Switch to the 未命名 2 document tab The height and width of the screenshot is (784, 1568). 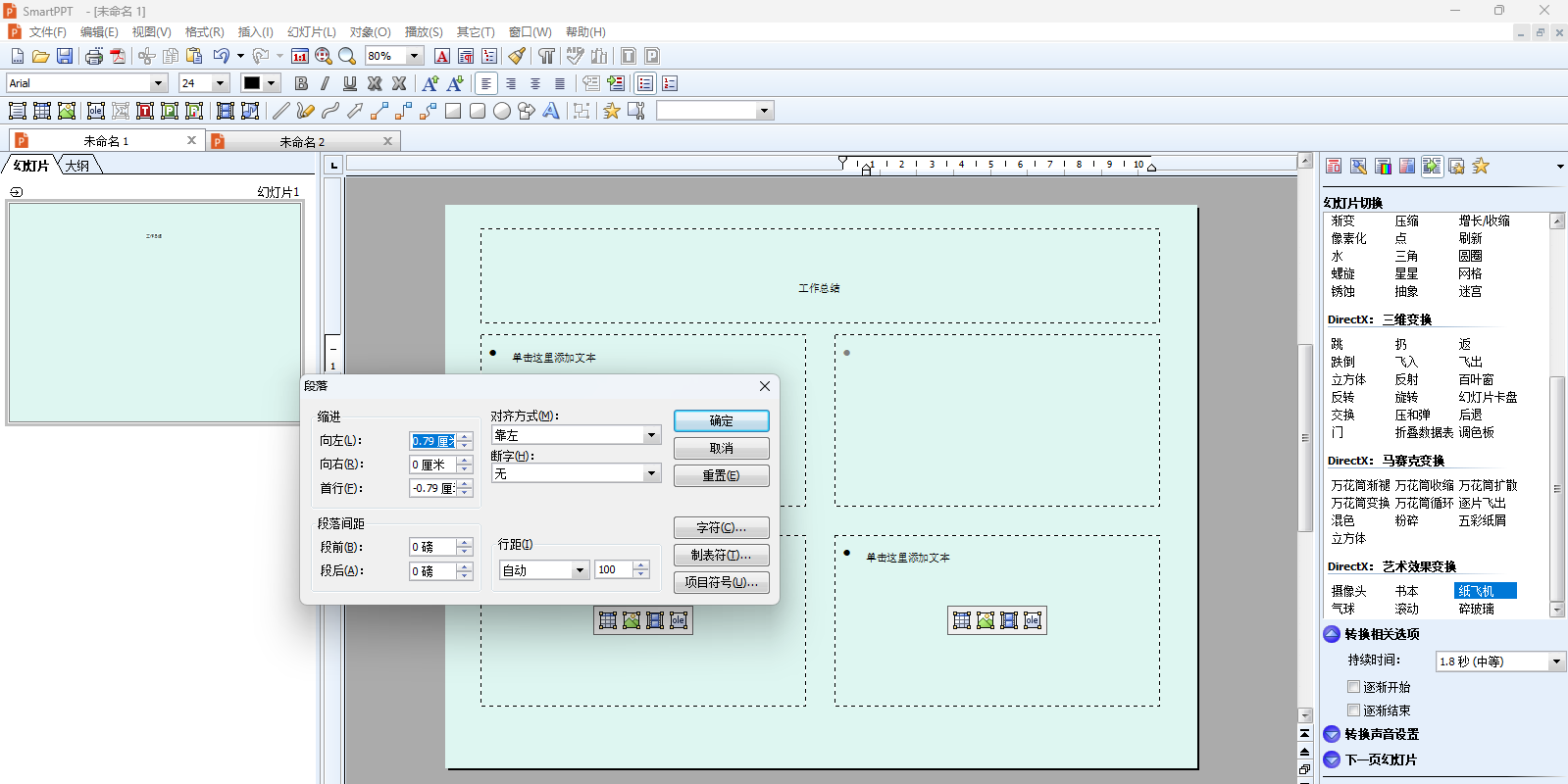pyautogui.click(x=302, y=141)
